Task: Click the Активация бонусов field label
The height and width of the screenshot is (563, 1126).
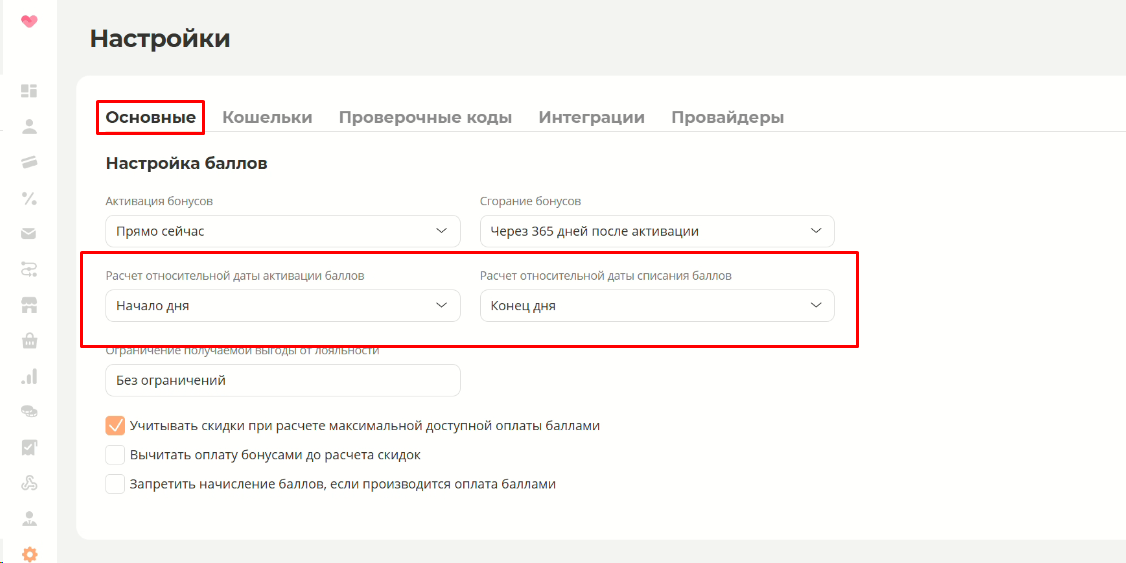Action: coord(159,201)
